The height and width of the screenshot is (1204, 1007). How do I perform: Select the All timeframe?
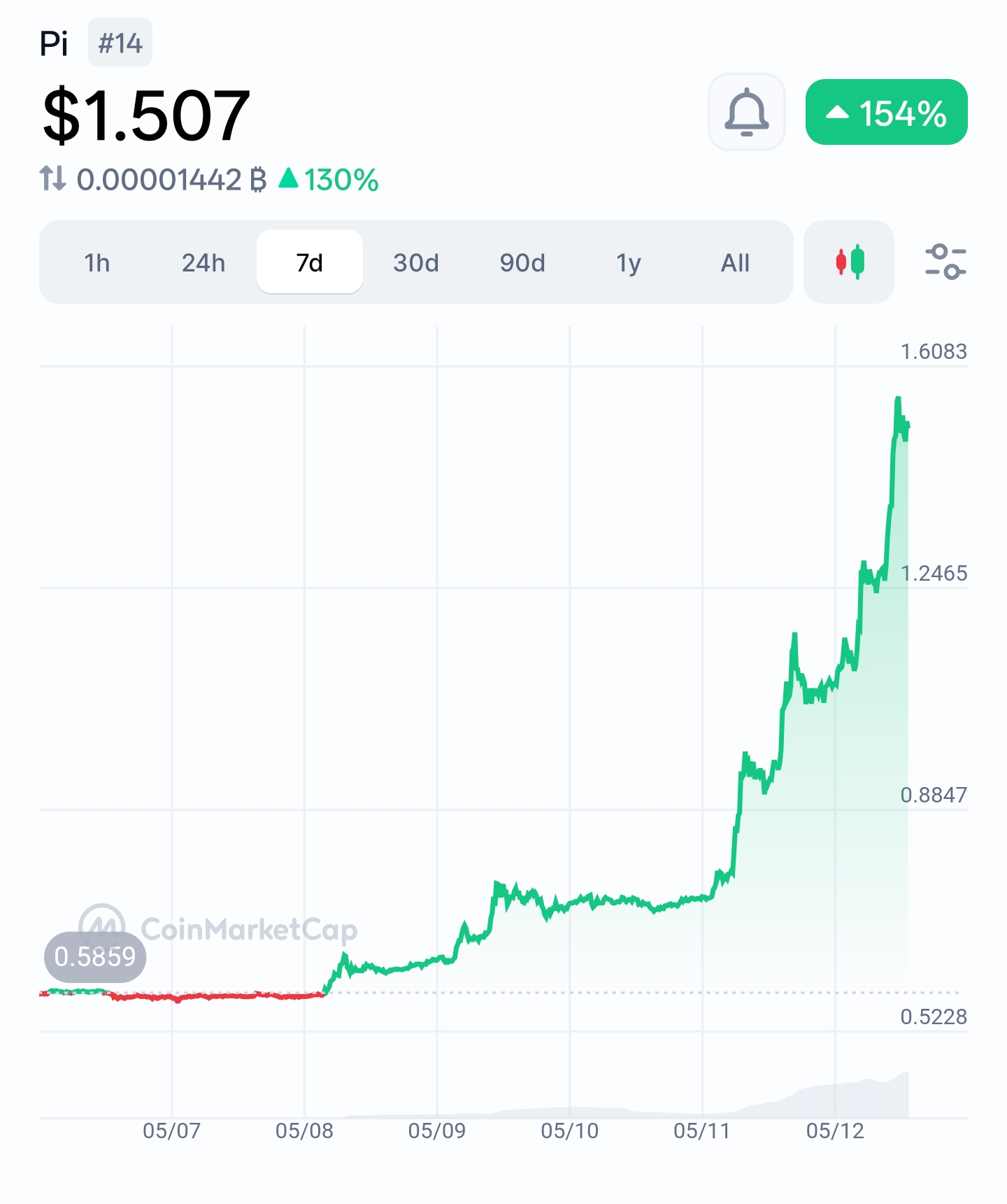[735, 263]
